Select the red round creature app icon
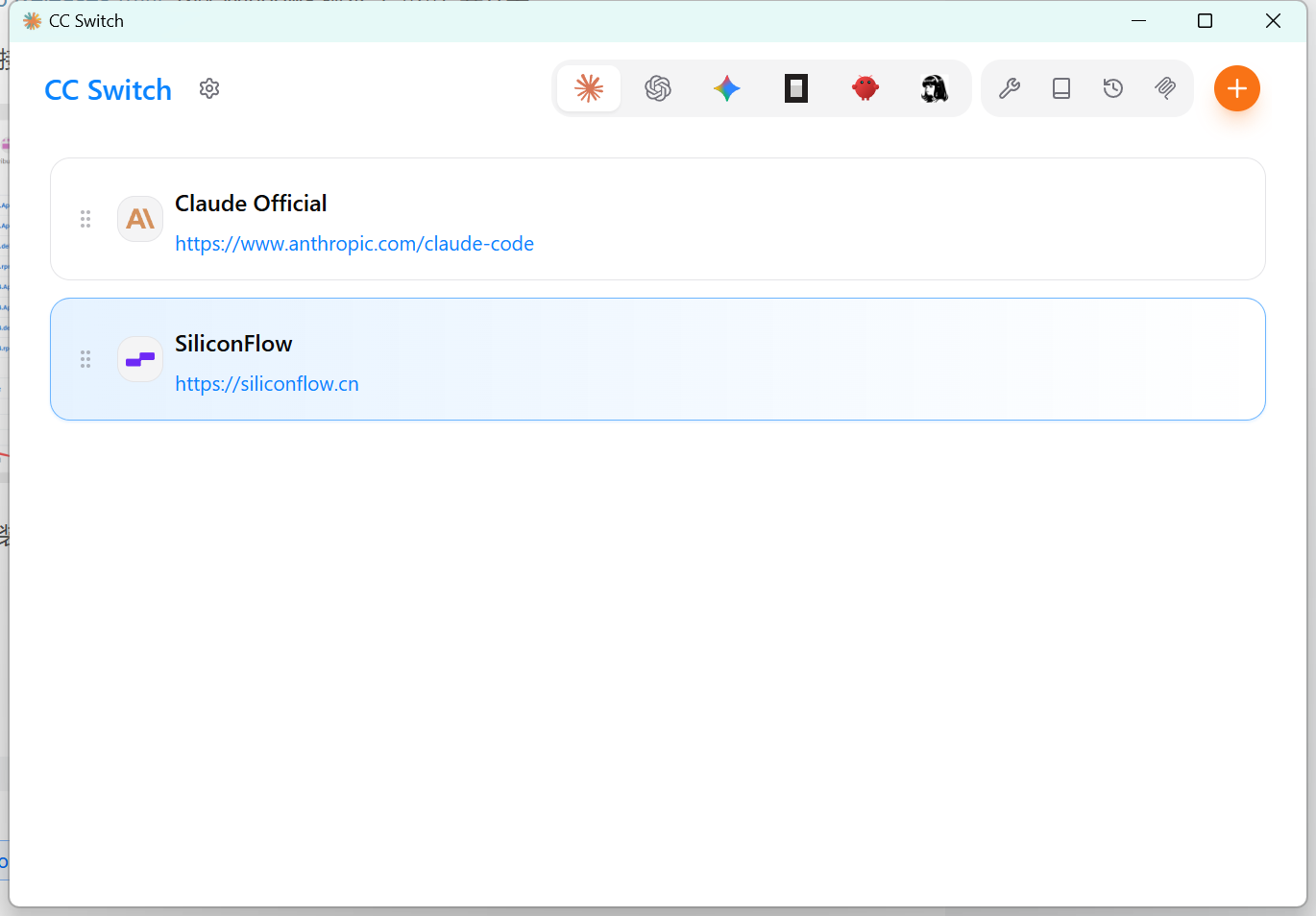 coord(865,88)
